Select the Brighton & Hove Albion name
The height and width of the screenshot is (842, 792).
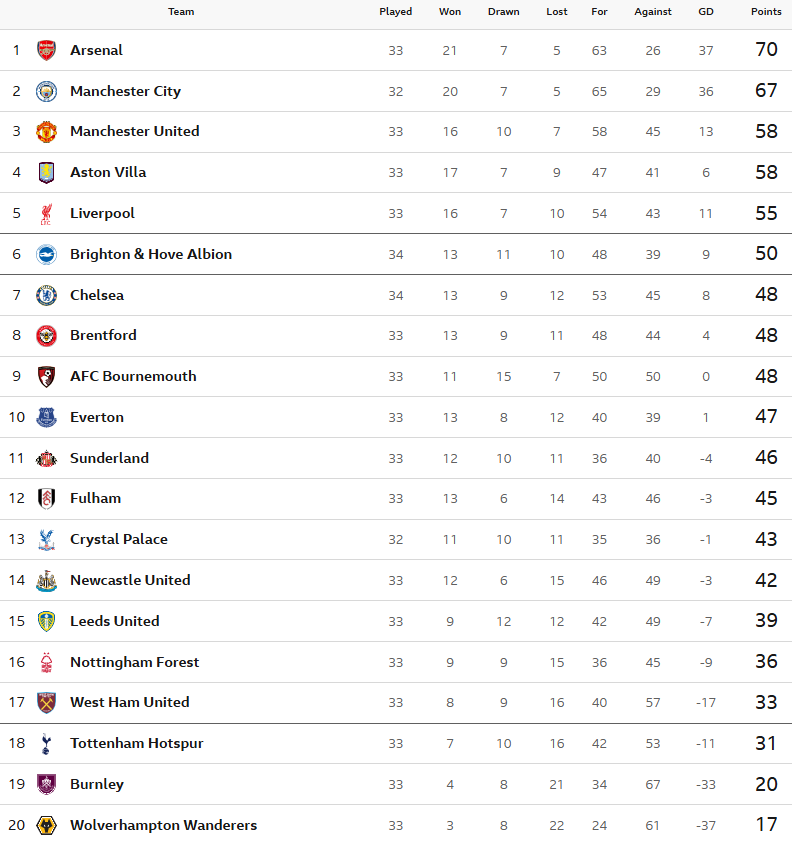coord(151,254)
